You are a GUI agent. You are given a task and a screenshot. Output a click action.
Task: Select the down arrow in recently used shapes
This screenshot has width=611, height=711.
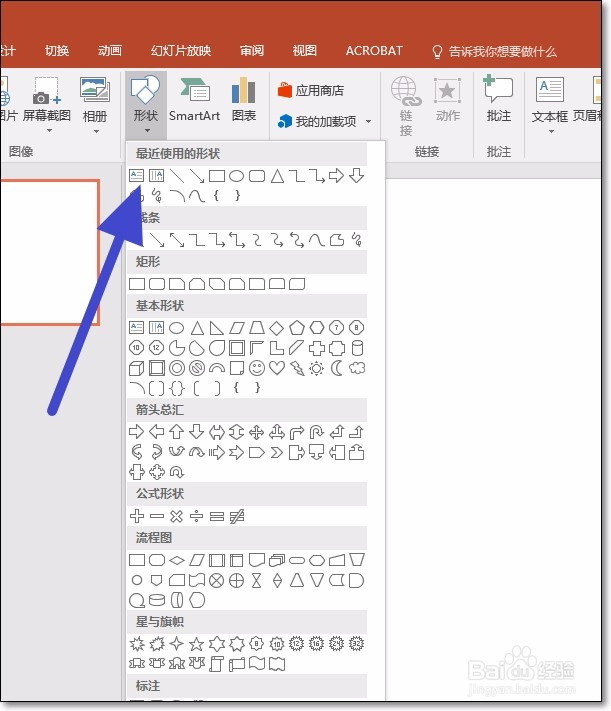[357, 175]
